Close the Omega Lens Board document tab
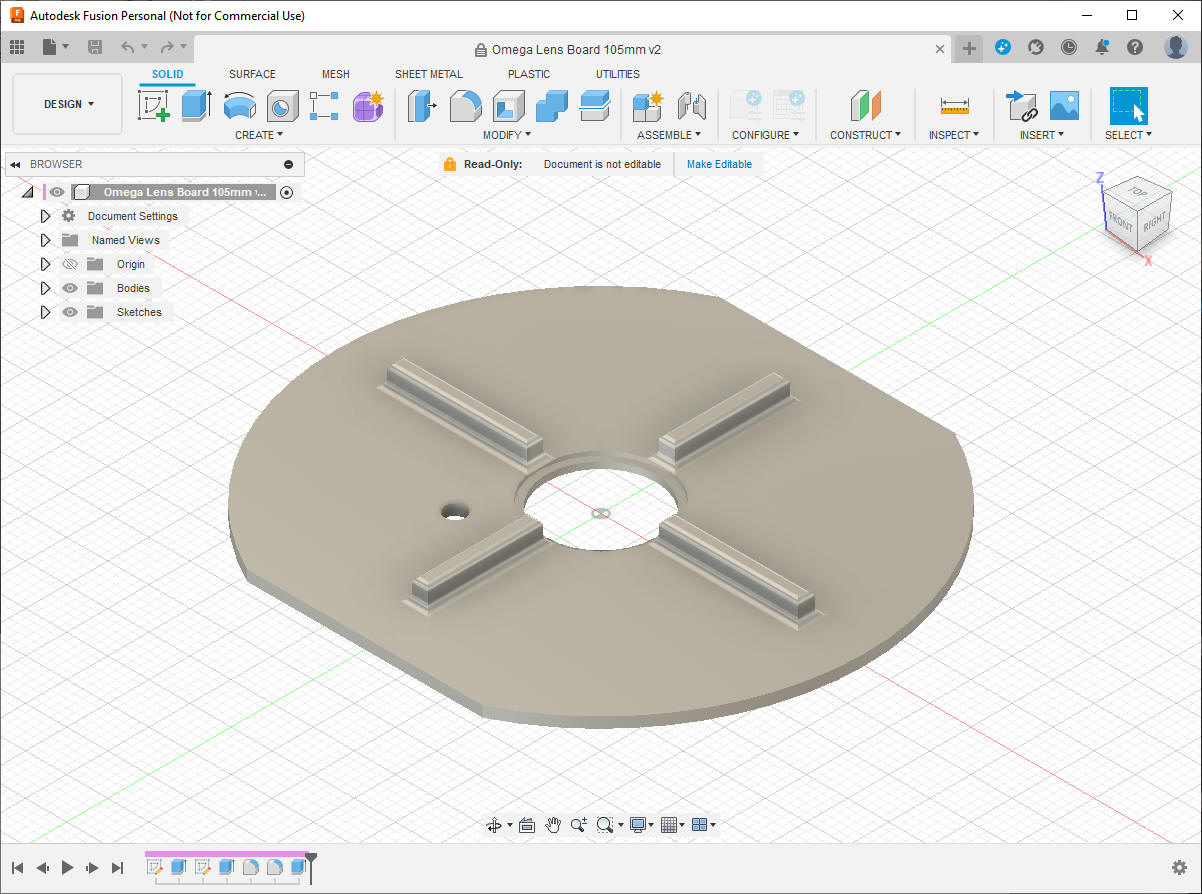This screenshot has height=894, width=1202. (x=940, y=49)
